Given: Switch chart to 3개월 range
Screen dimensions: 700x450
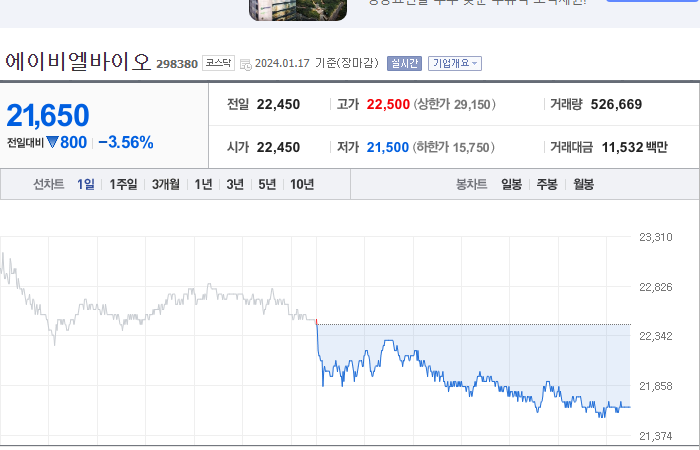Looking at the screenshot, I should (166, 184).
